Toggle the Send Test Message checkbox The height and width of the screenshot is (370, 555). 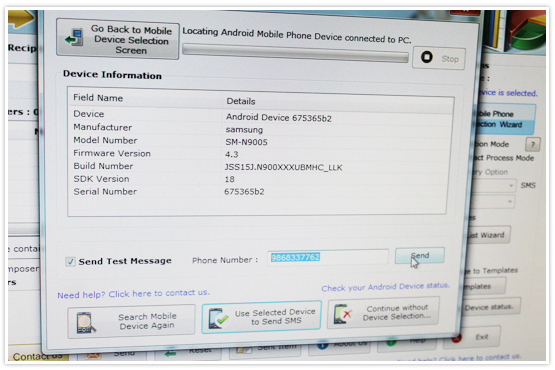(x=70, y=262)
